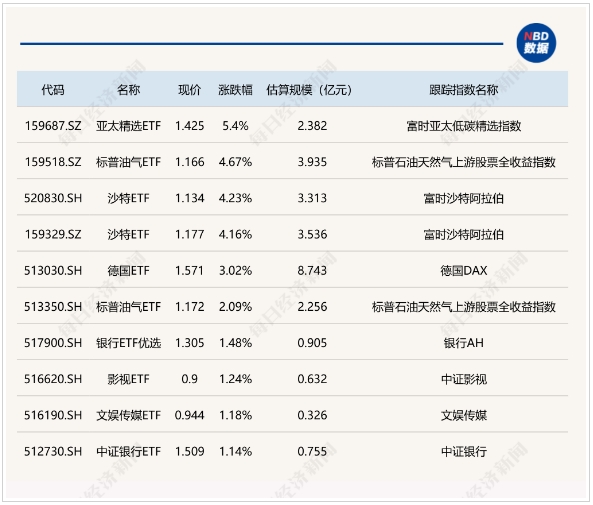Click code 159329.SZ for 沙特ETF
The image size is (593, 505).
(53, 234)
